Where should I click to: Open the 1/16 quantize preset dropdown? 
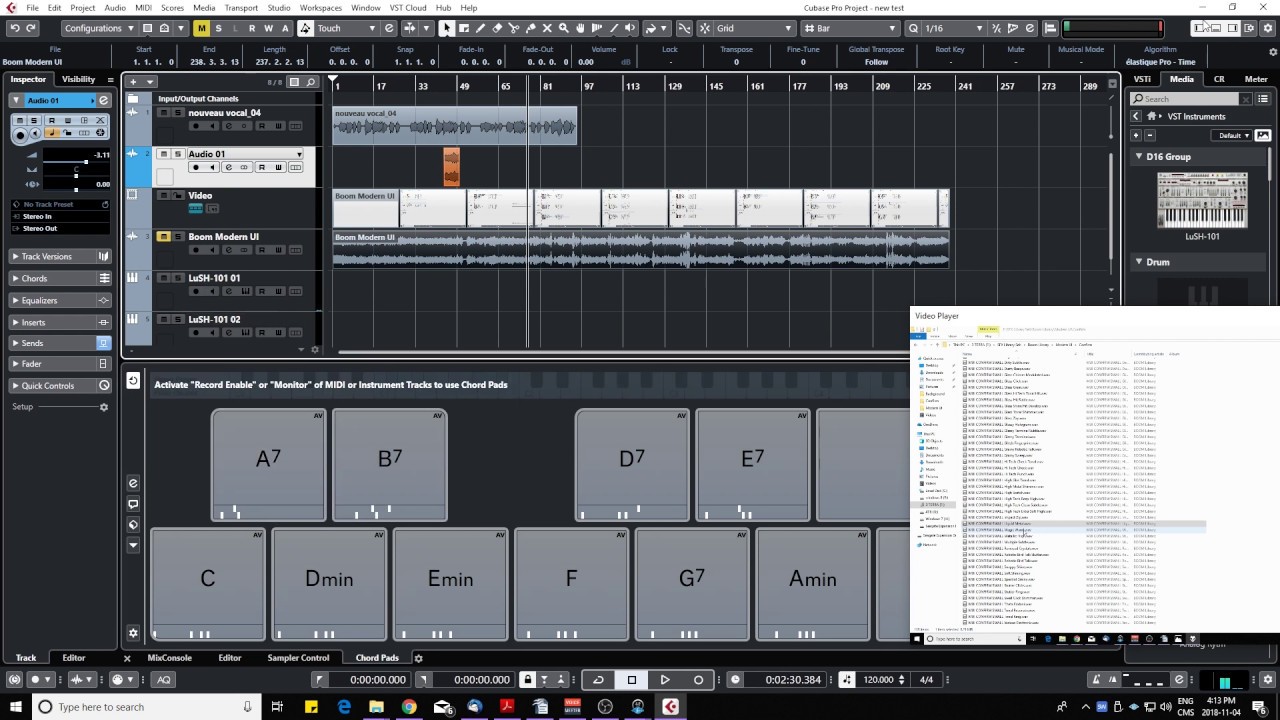pos(956,28)
